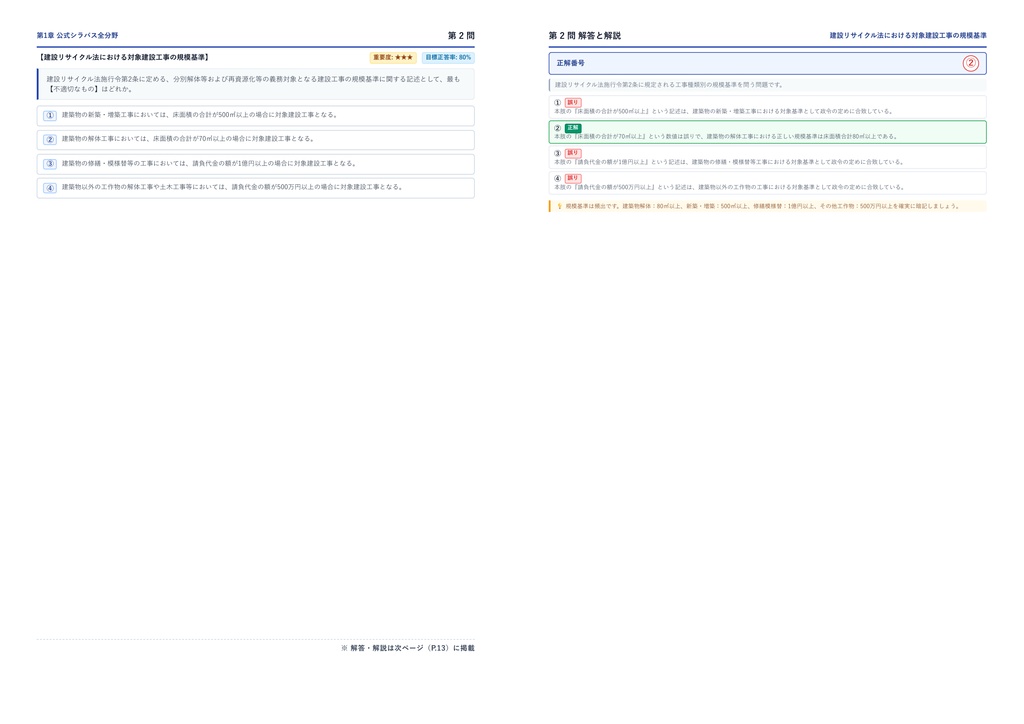Click explanation ③ text about 請負代金の額が1億円以上
The width and height of the screenshot is (1024, 724).
pyautogui.click(x=729, y=162)
